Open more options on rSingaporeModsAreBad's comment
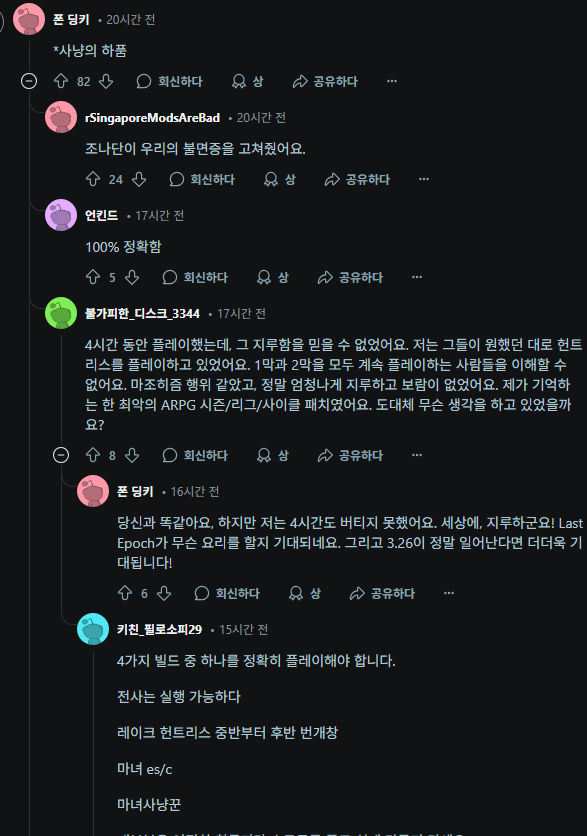Viewport: 587px width, 836px height. (424, 179)
